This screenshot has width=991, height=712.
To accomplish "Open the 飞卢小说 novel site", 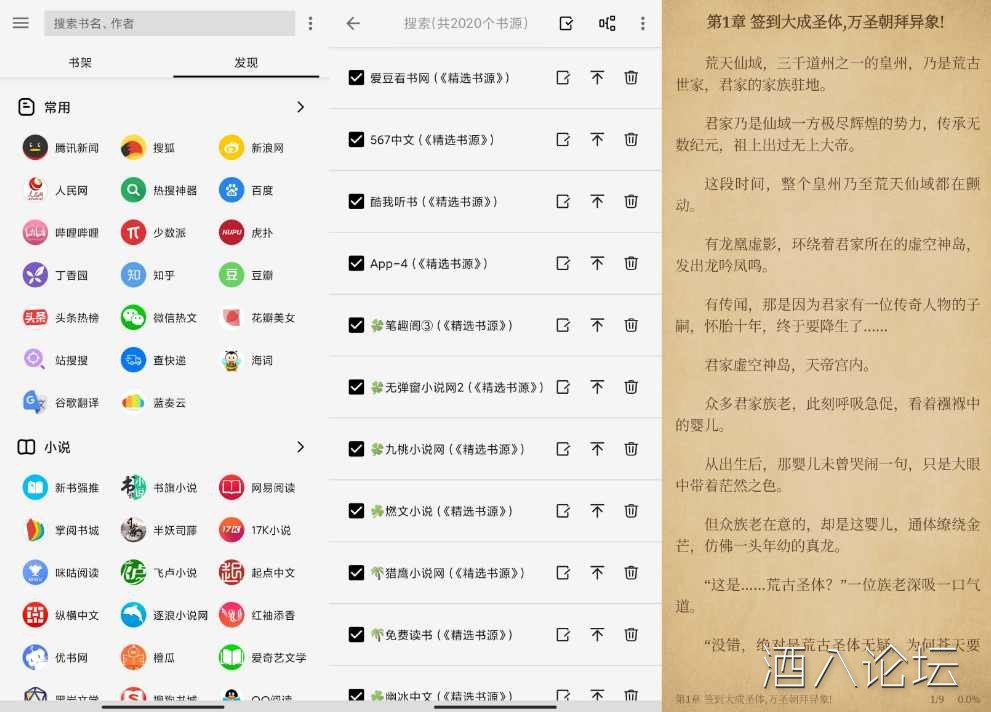I will pos(159,572).
